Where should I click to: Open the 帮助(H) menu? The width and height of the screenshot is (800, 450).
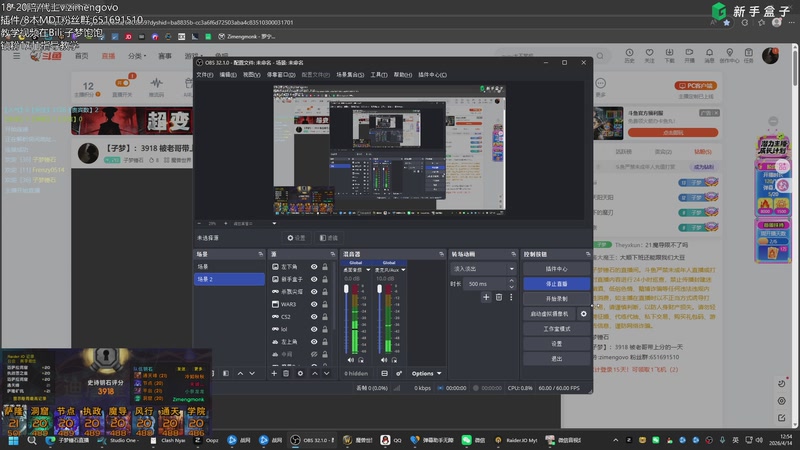[403, 75]
